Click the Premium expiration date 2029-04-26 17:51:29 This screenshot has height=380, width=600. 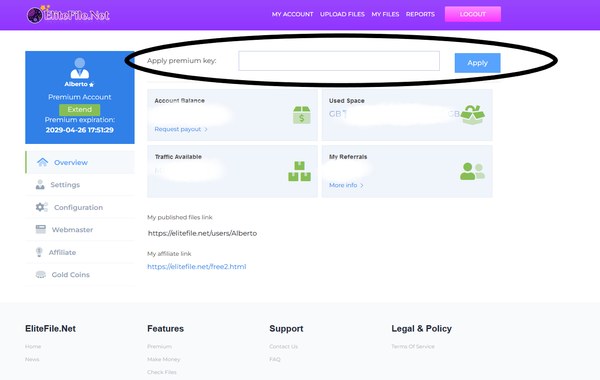80,130
